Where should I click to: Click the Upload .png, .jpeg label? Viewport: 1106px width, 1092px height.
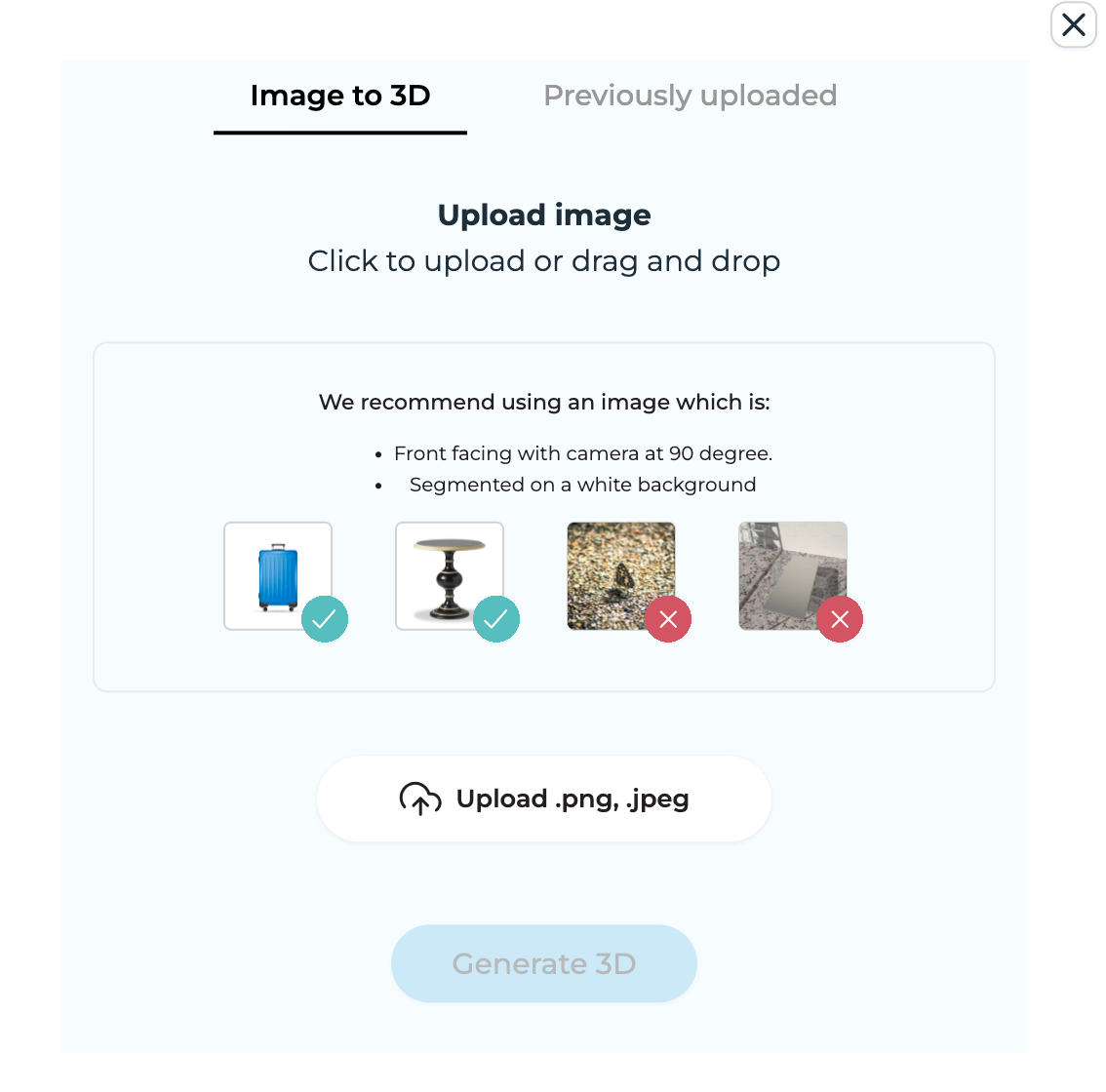[573, 799]
